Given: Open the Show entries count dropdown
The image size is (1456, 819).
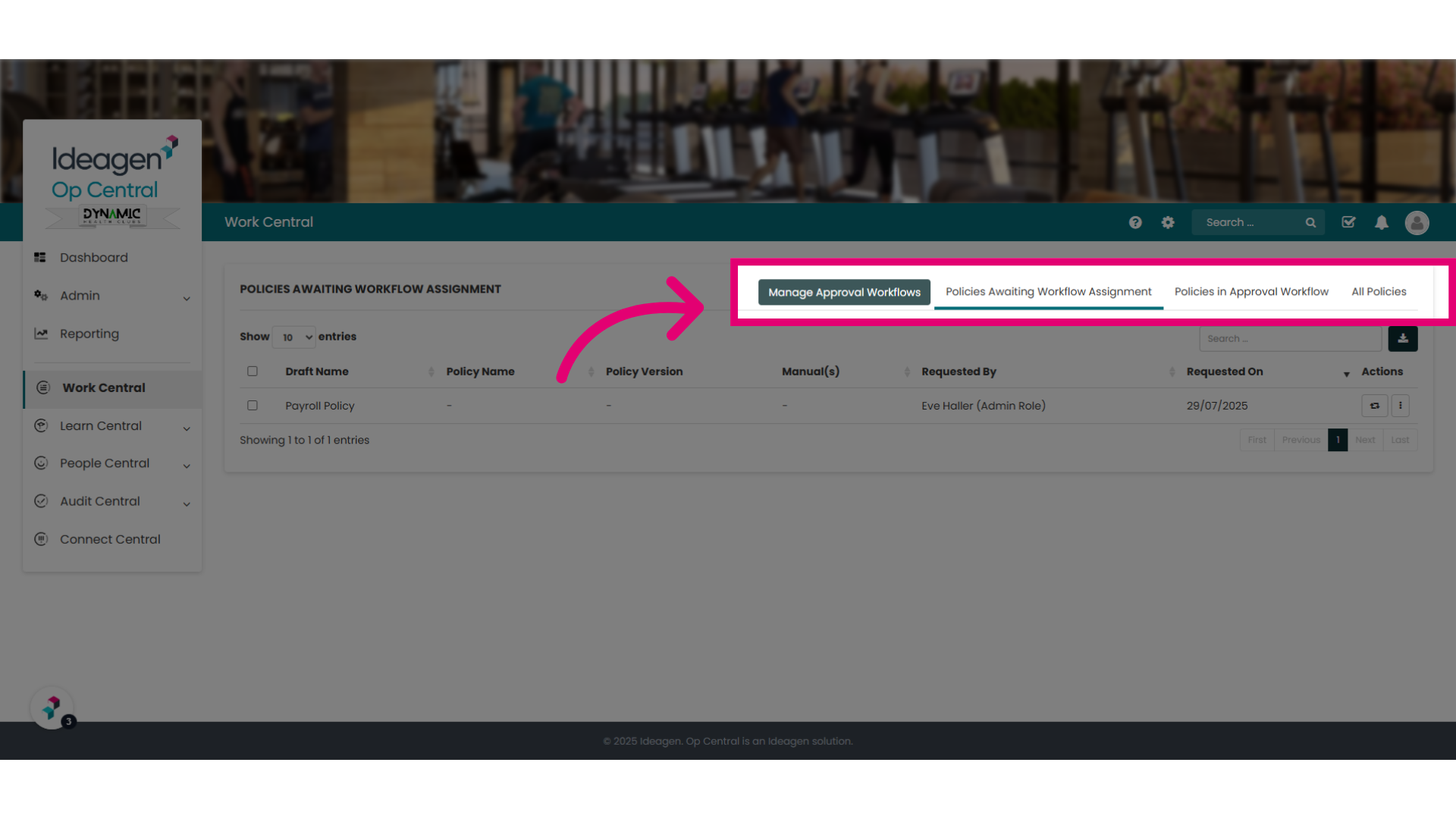Looking at the screenshot, I should click(x=294, y=337).
